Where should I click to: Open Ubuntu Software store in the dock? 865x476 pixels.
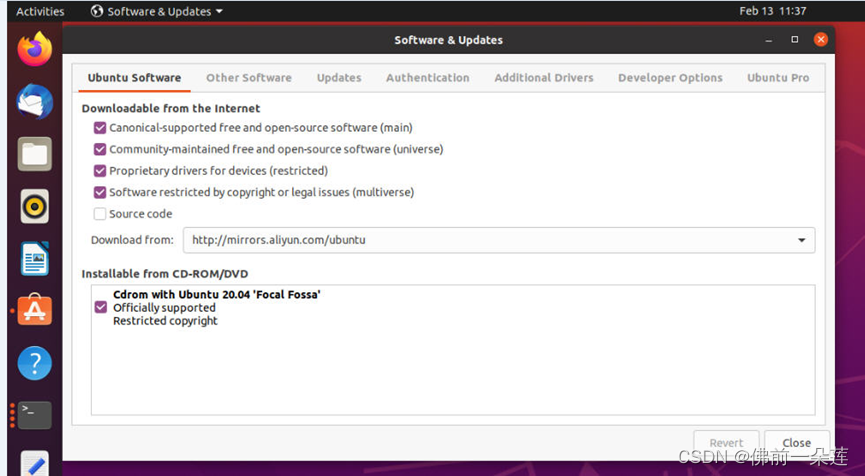[35, 310]
